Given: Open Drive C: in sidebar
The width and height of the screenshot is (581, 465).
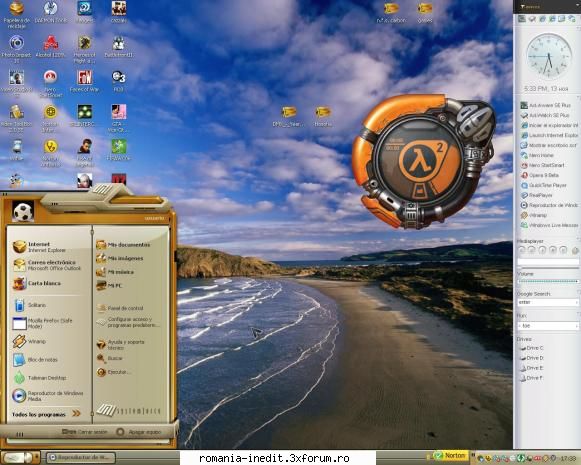Looking at the screenshot, I should tap(531, 348).
